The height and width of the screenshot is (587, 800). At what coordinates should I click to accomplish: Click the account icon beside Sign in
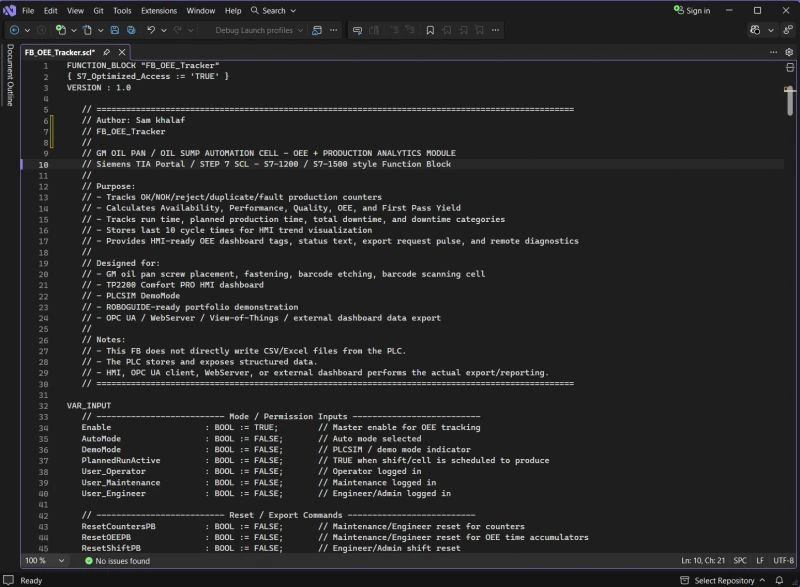[x=678, y=10]
